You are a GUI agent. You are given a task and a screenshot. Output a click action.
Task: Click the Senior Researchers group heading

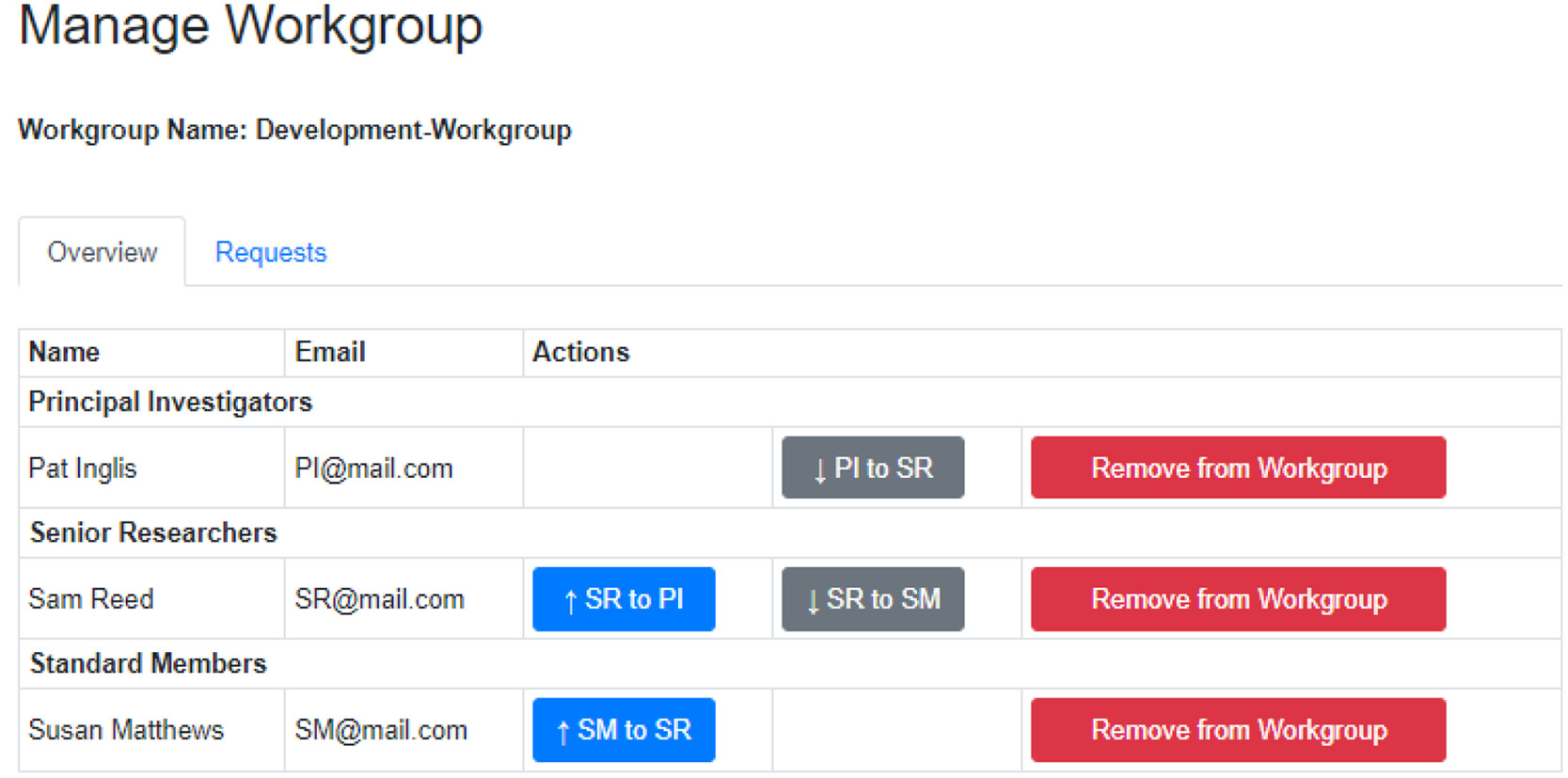(153, 532)
